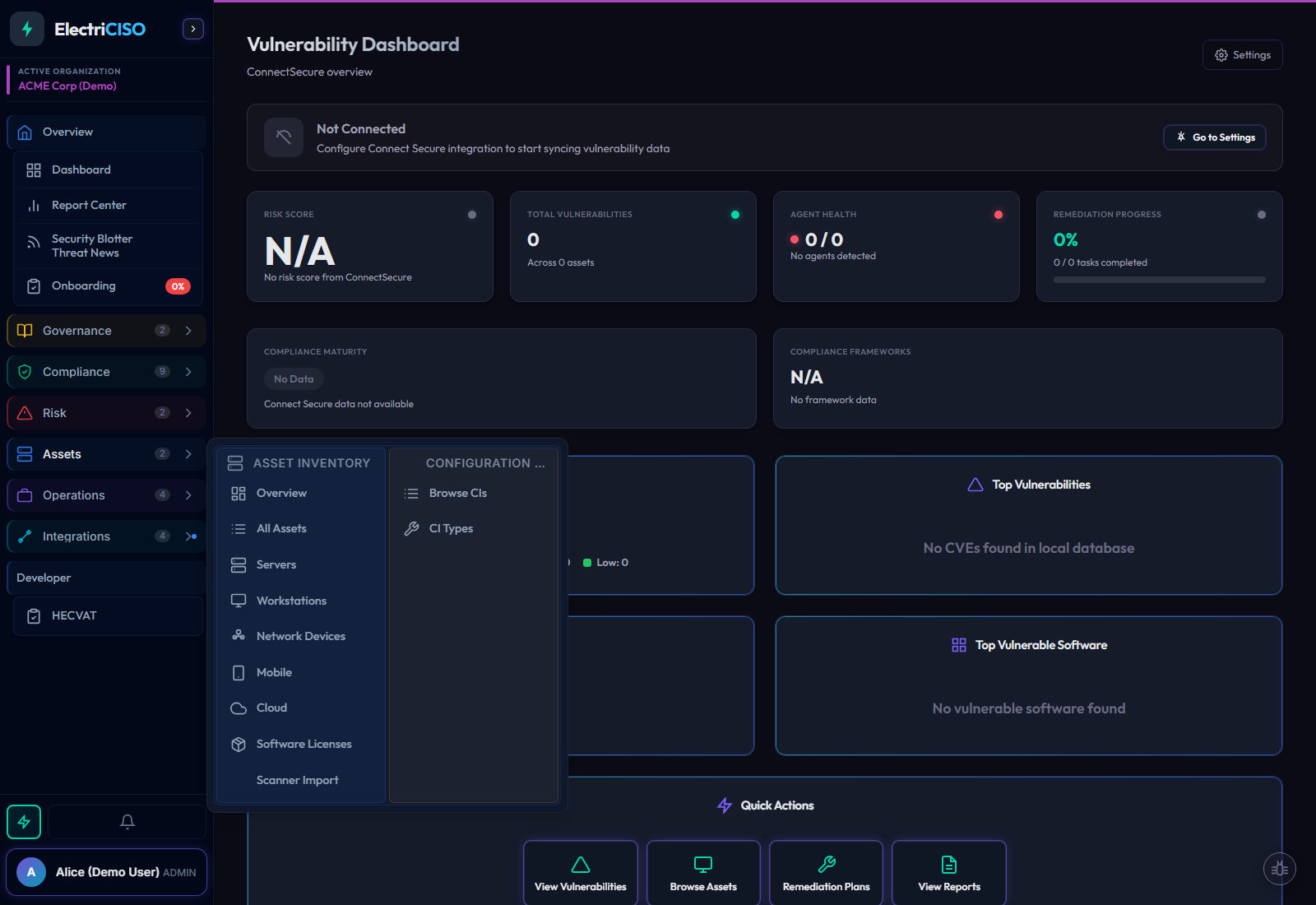This screenshot has height=905, width=1316.
Task: Select Browse CIs under Configuration
Action: coord(458,493)
